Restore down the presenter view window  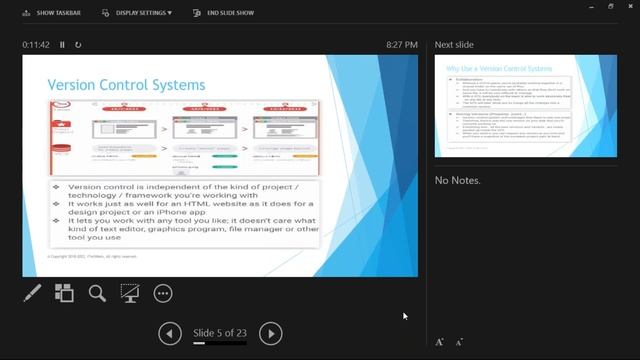[611, 7]
